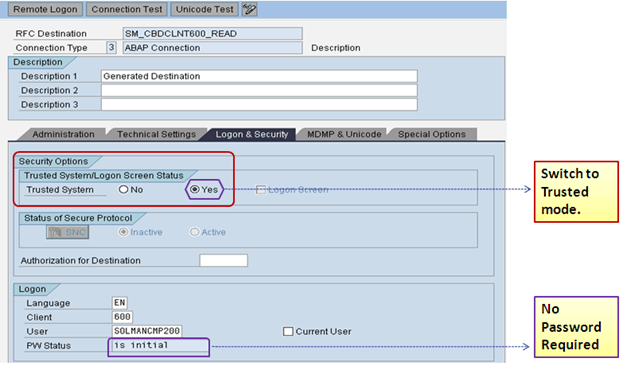
Task: Open the MDMP & Unicode tab
Action: 344,134
